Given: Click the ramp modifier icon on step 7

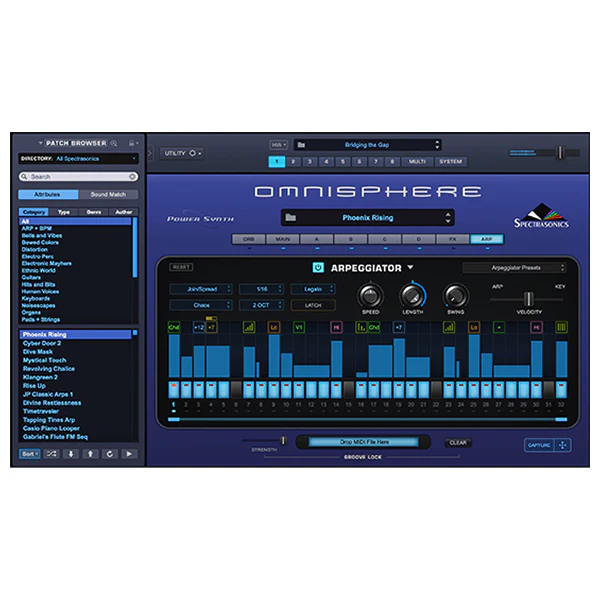Looking at the screenshot, I should (x=249, y=327).
